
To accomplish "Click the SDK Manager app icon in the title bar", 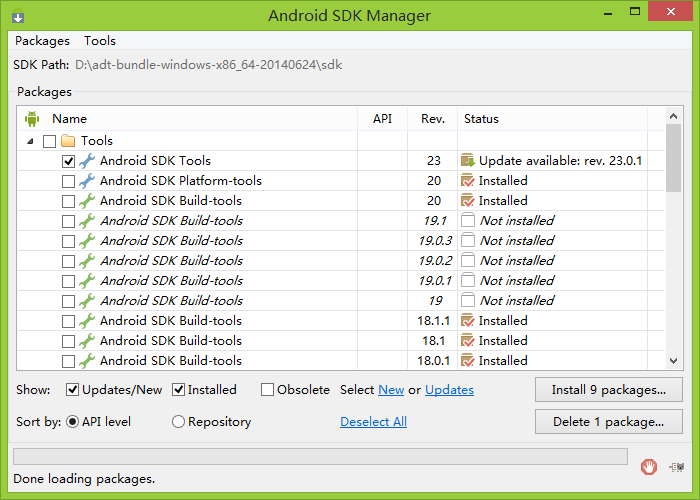I will [x=18, y=16].
